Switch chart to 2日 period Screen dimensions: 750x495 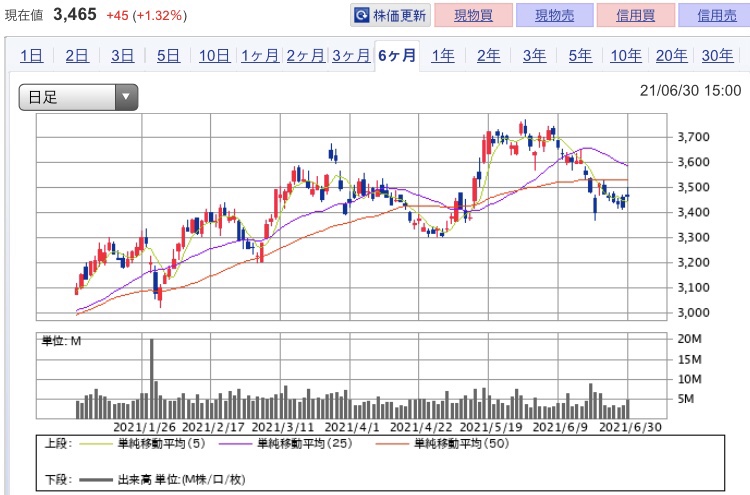(77, 56)
